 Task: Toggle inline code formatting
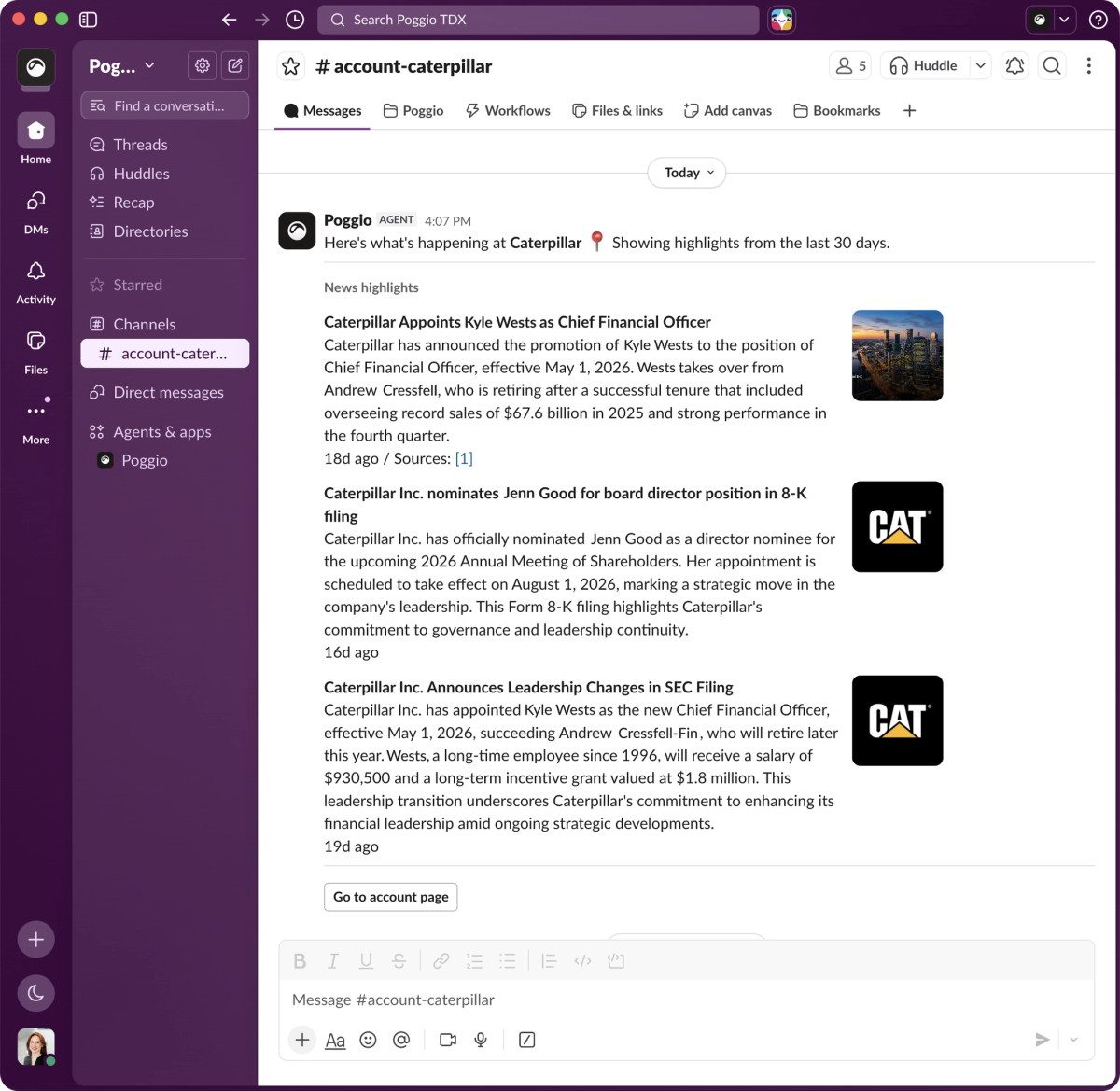tap(583, 961)
